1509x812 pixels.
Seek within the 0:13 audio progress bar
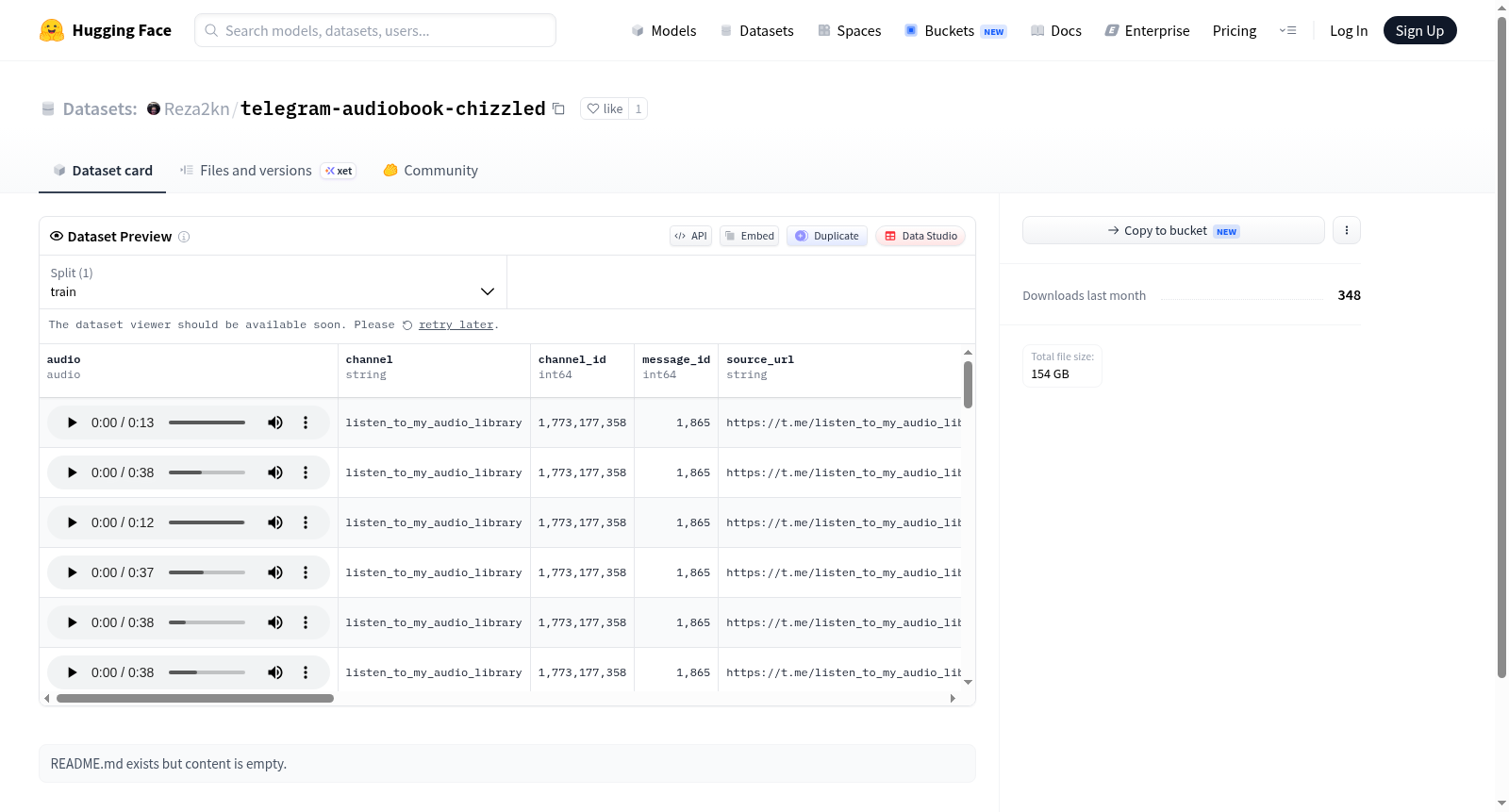coord(207,423)
